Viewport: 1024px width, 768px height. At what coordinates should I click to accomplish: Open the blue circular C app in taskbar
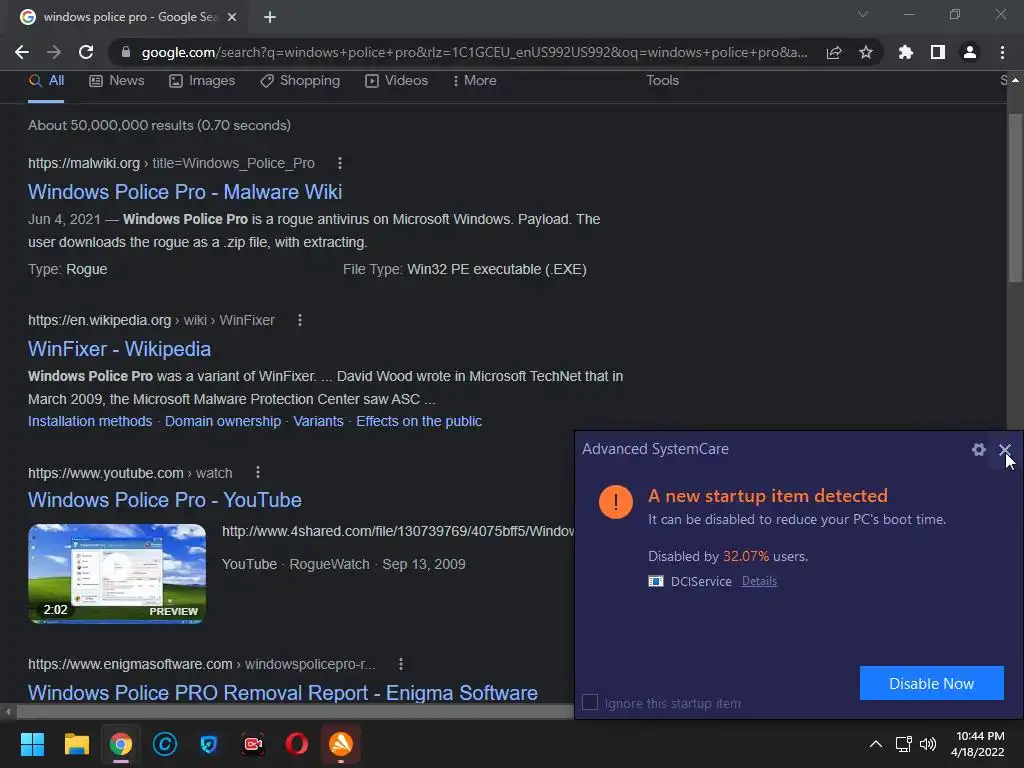pos(165,744)
